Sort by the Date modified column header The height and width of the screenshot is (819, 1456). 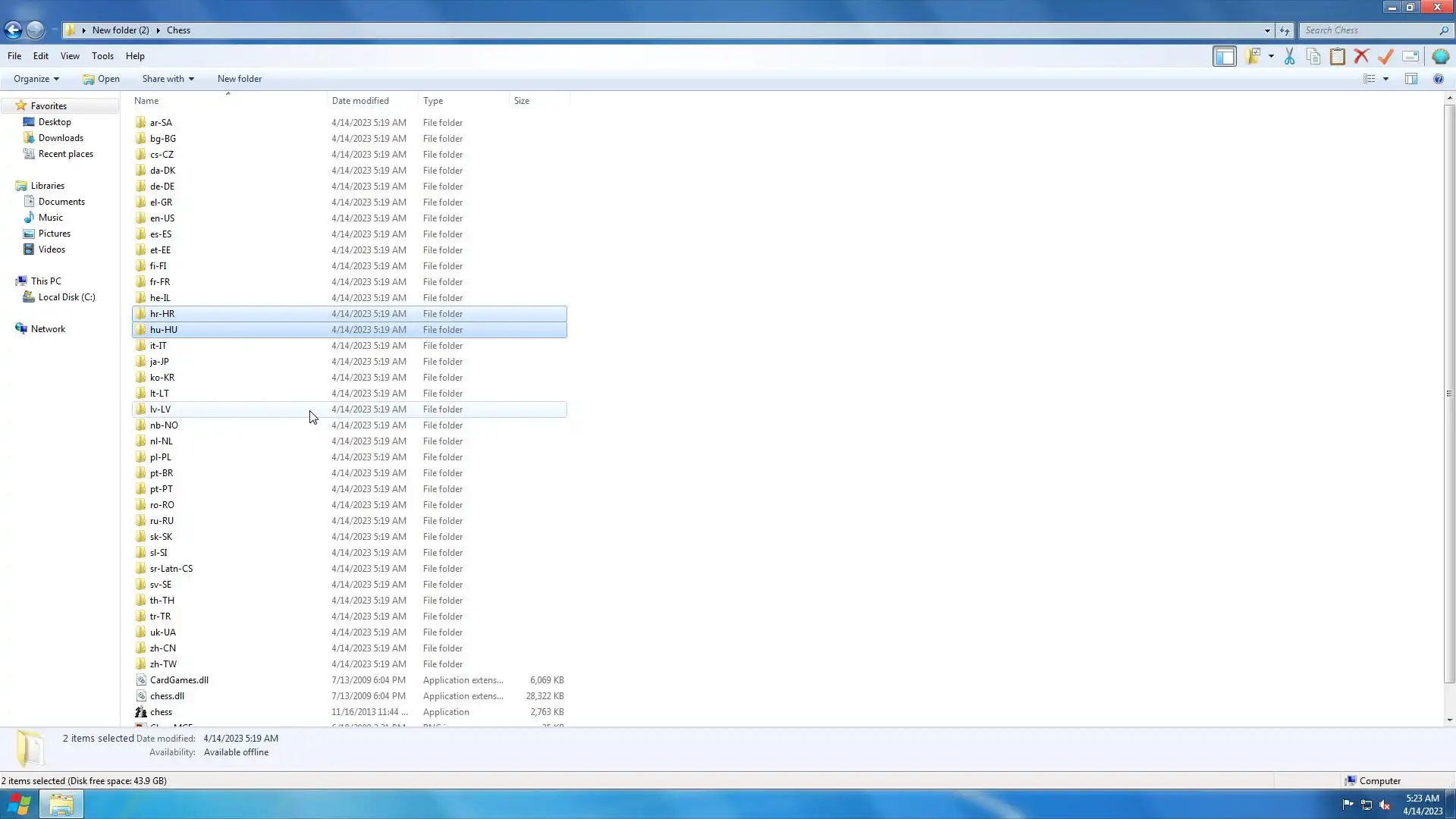point(360,101)
